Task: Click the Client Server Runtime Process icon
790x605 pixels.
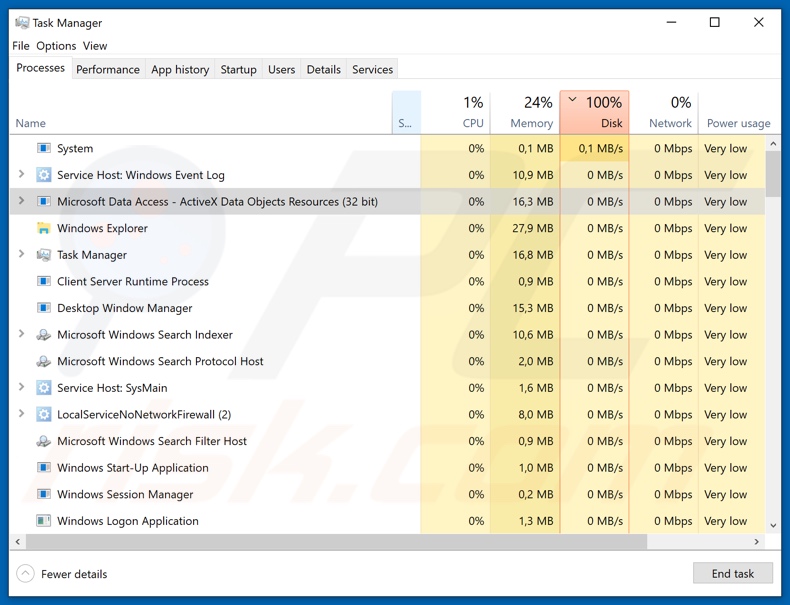Action: pyautogui.click(x=44, y=281)
